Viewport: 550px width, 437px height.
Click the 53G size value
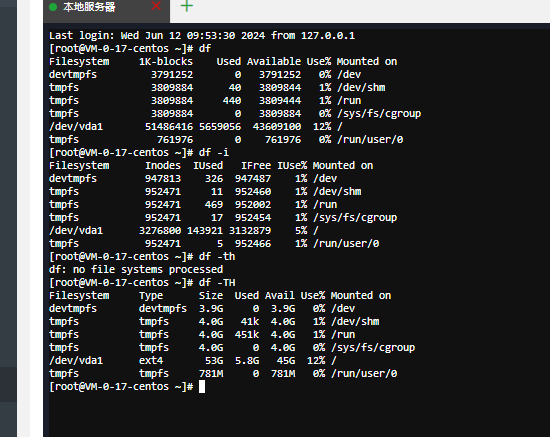click(x=214, y=361)
